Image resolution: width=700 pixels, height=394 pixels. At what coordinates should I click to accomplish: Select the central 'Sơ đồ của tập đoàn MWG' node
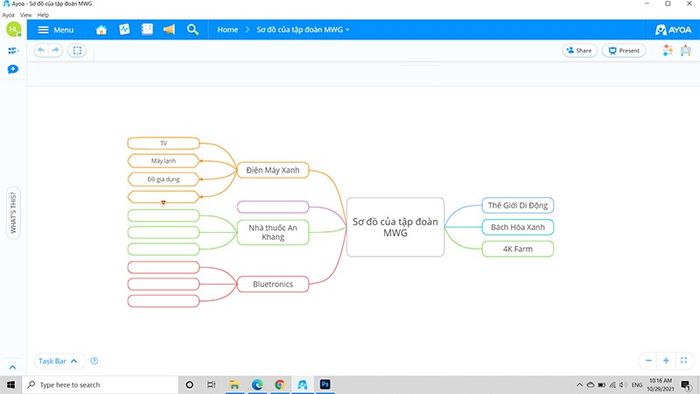pyautogui.click(x=395, y=227)
